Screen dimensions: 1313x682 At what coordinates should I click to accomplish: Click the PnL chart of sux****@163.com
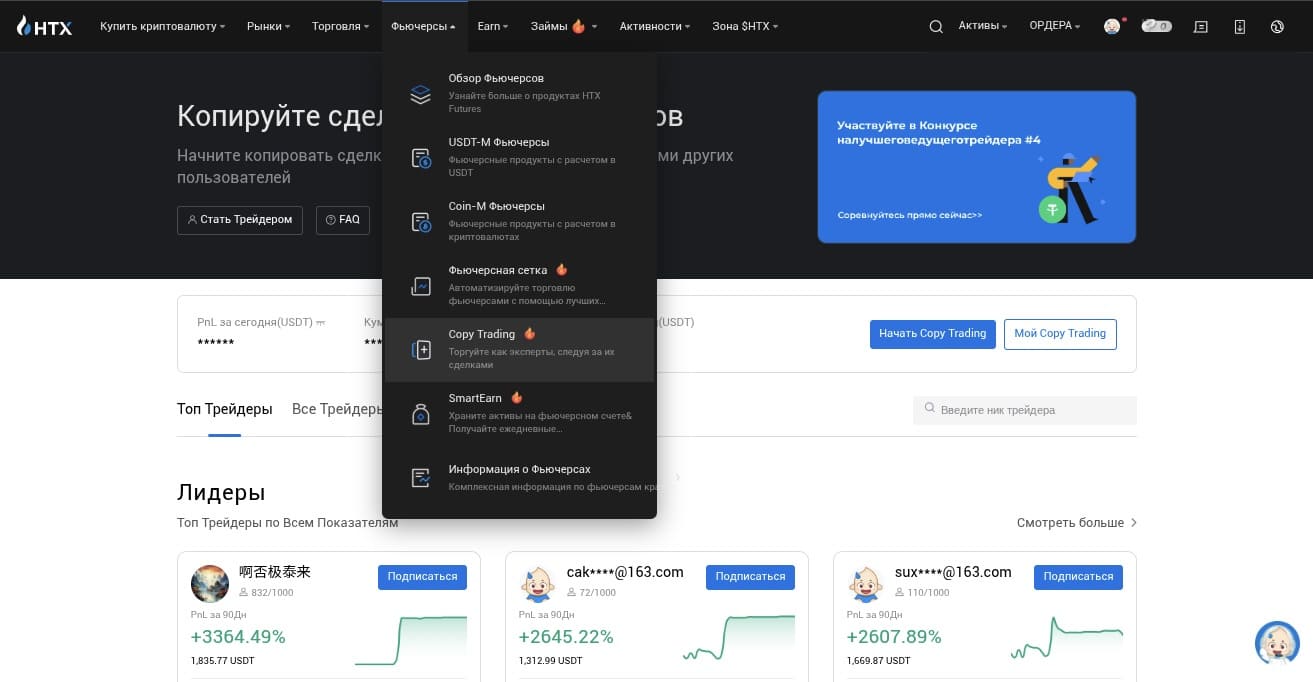coord(1067,638)
